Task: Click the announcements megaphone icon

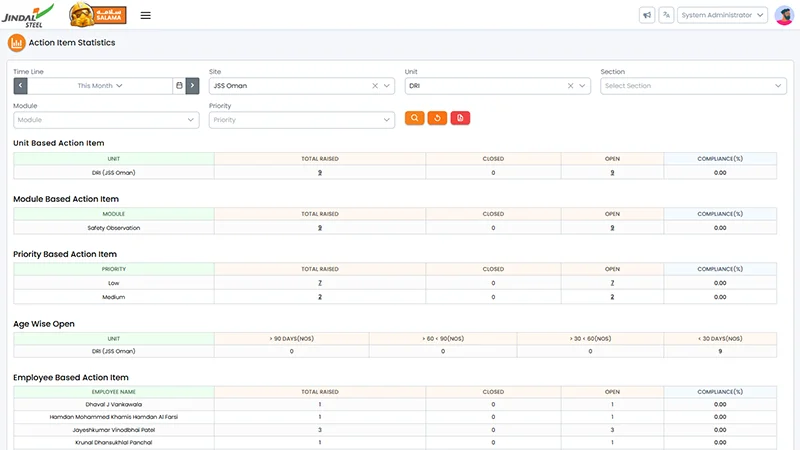Action: (x=647, y=15)
